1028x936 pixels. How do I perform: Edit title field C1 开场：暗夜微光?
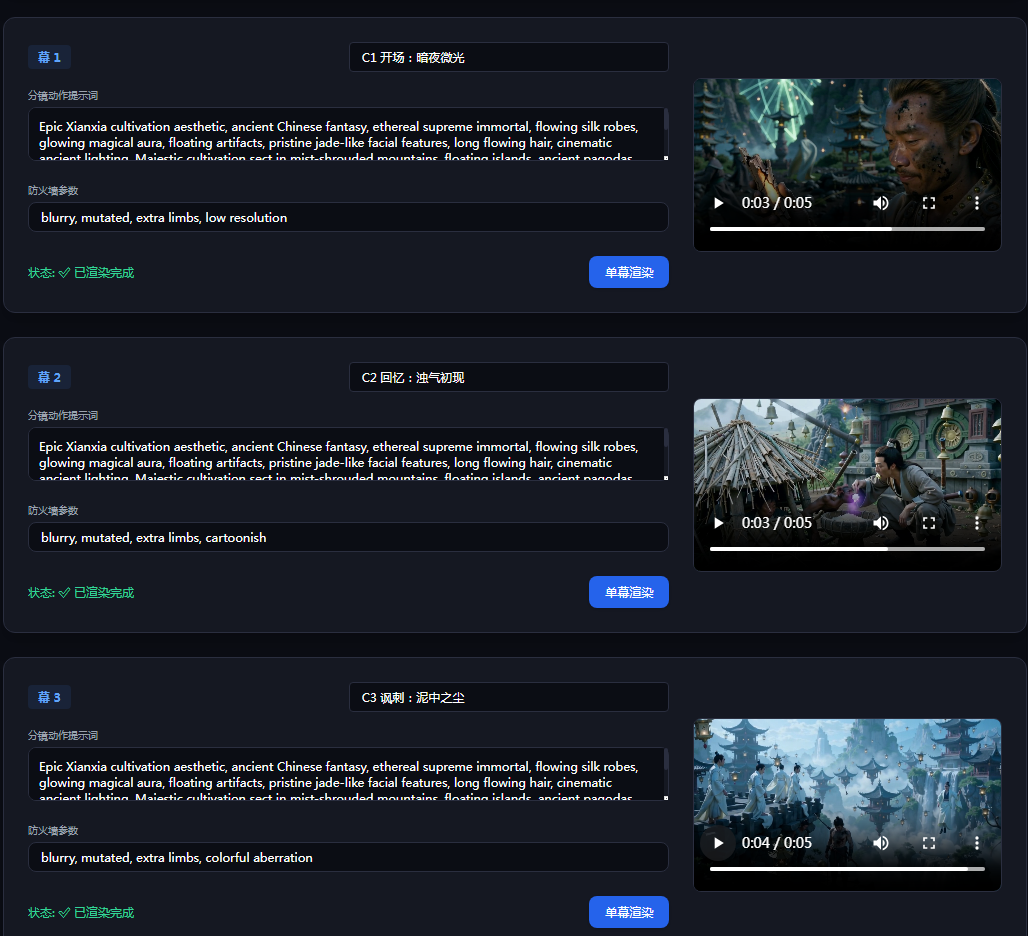[x=509, y=57]
